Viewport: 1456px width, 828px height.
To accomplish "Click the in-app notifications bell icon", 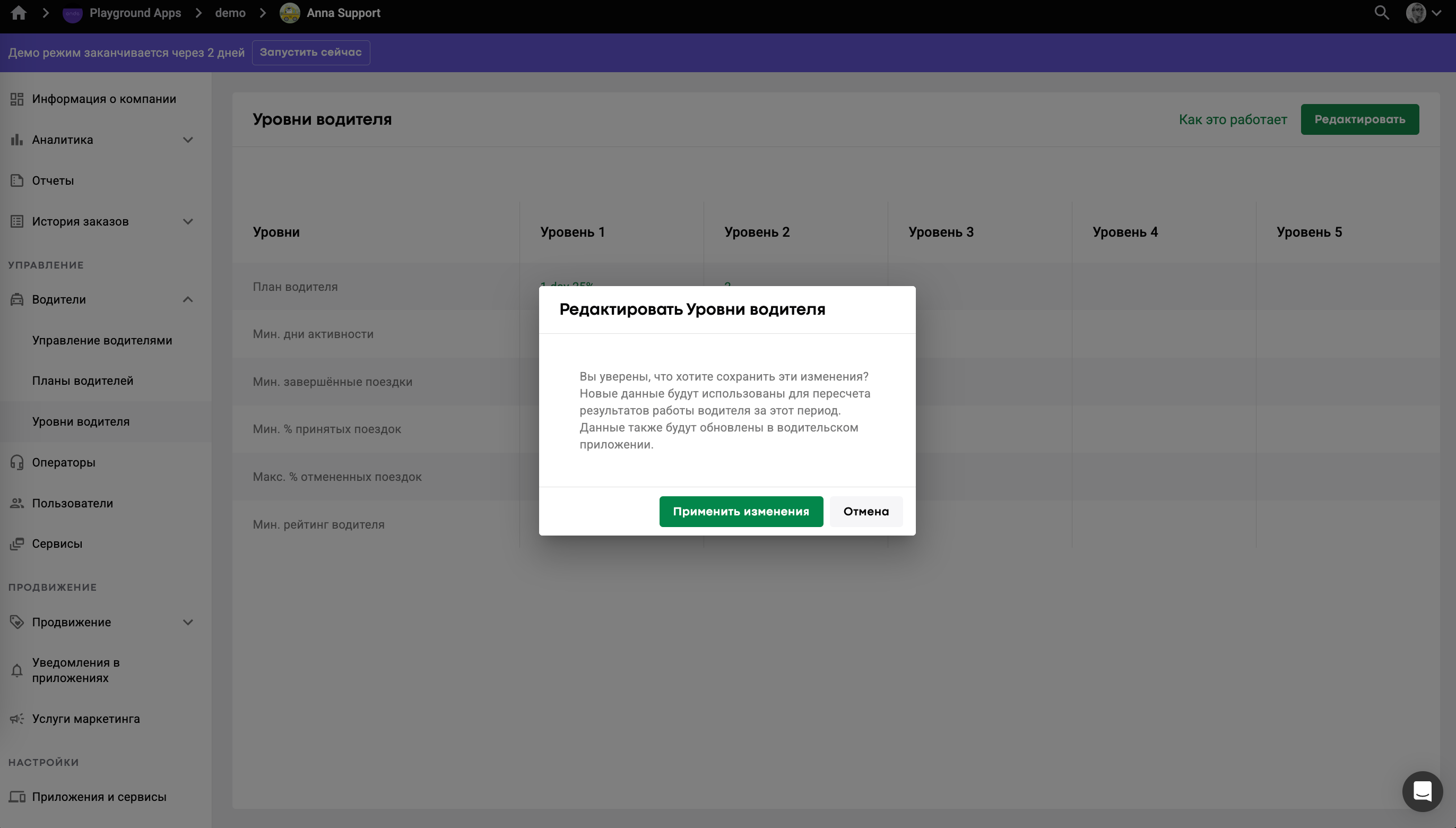I will click(x=17, y=670).
